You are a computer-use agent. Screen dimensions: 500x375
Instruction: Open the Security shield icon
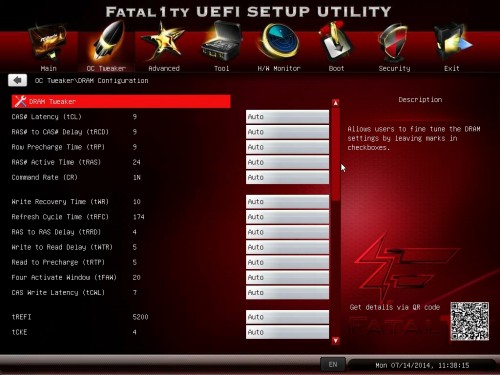(394, 43)
